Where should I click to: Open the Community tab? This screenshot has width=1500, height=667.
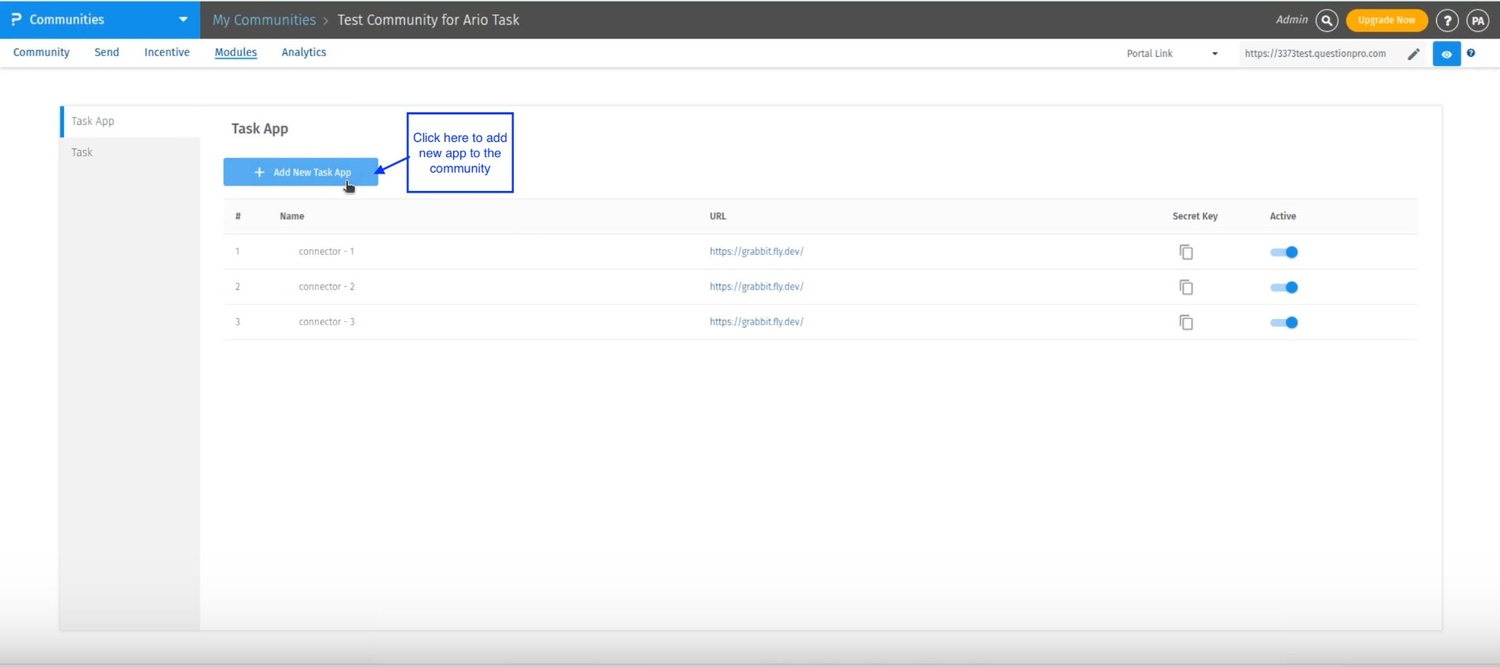pyautogui.click(x=41, y=52)
